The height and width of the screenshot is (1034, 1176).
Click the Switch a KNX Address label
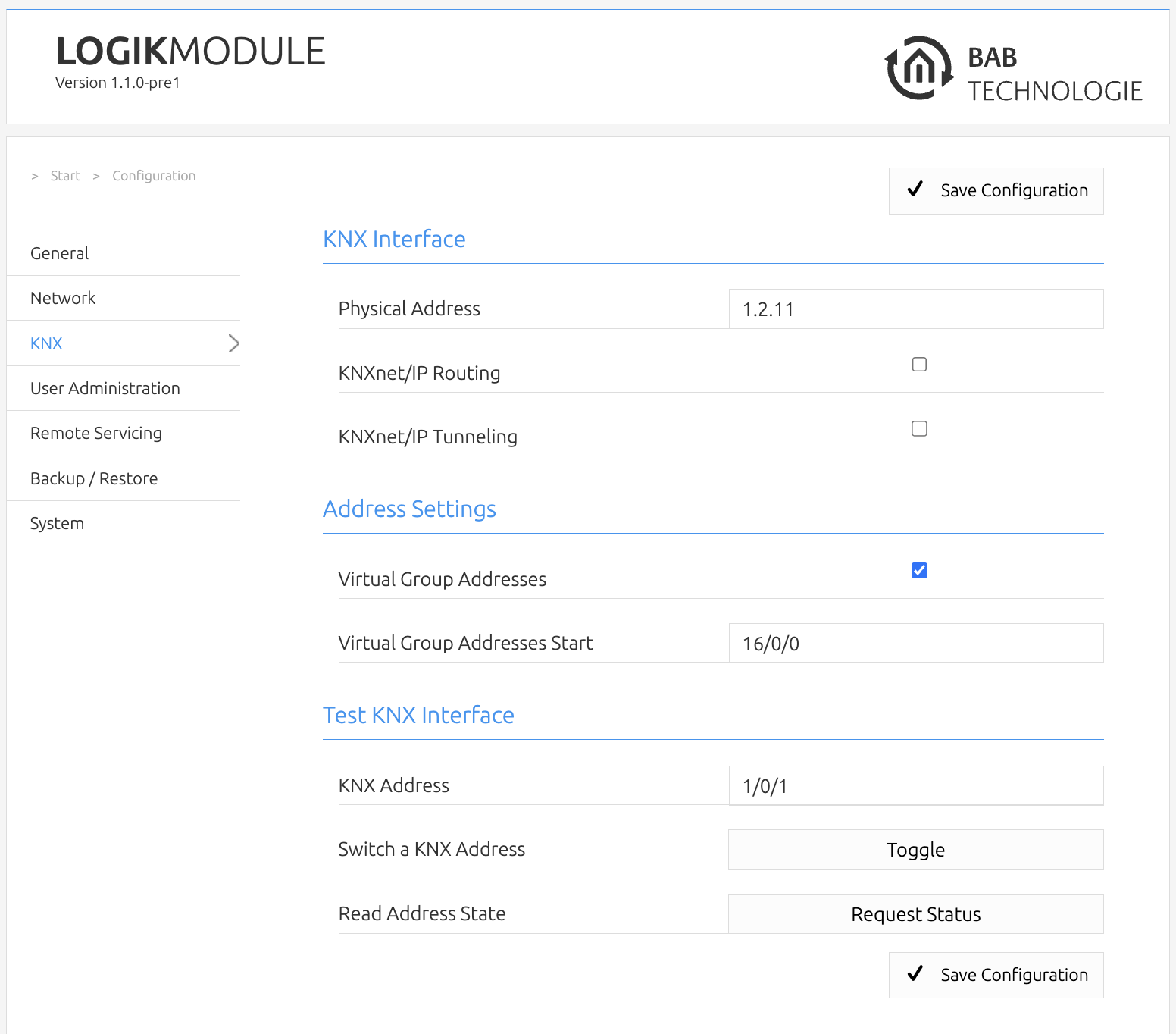[x=432, y=850]
